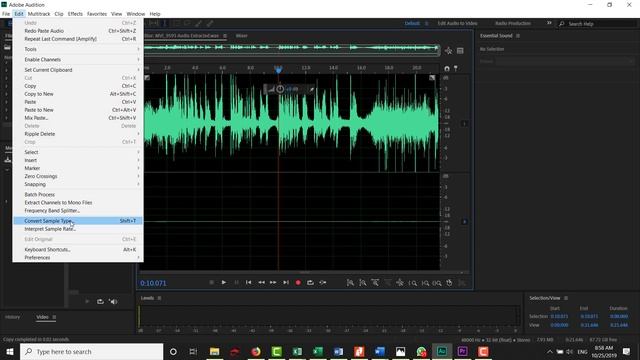The width and height of the screenshot is (640, 360).
Task: Choose Mix Paste from Edit menu
Action: (x=78, y=118)
